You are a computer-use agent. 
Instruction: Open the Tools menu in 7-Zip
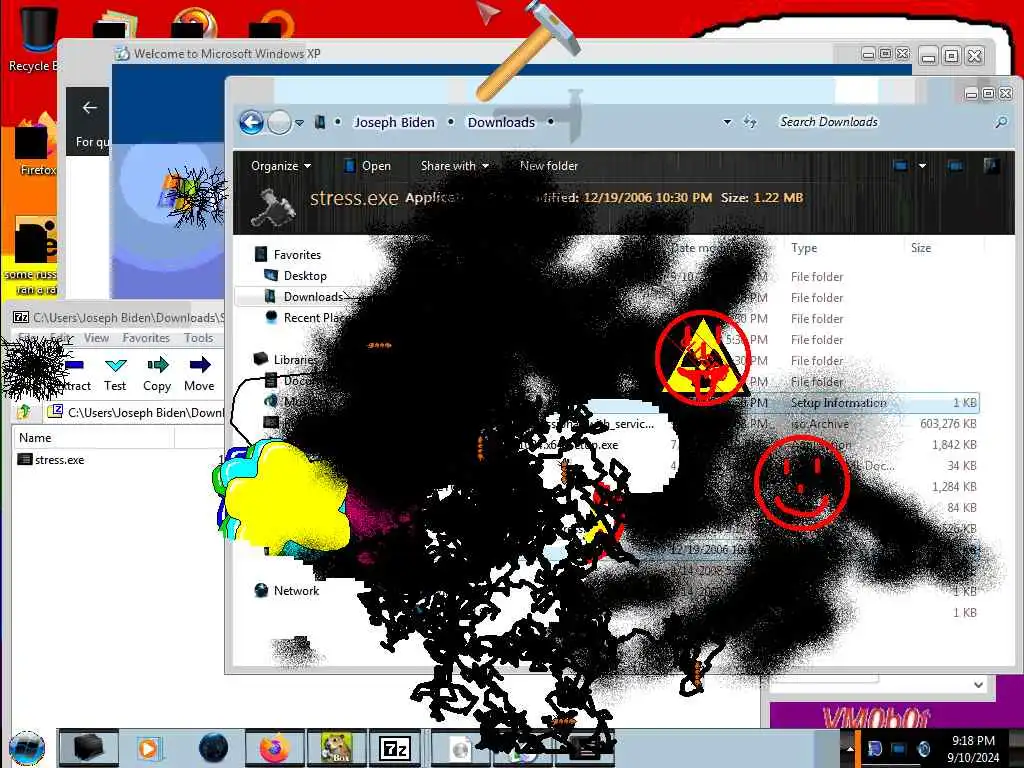[198, 338]
